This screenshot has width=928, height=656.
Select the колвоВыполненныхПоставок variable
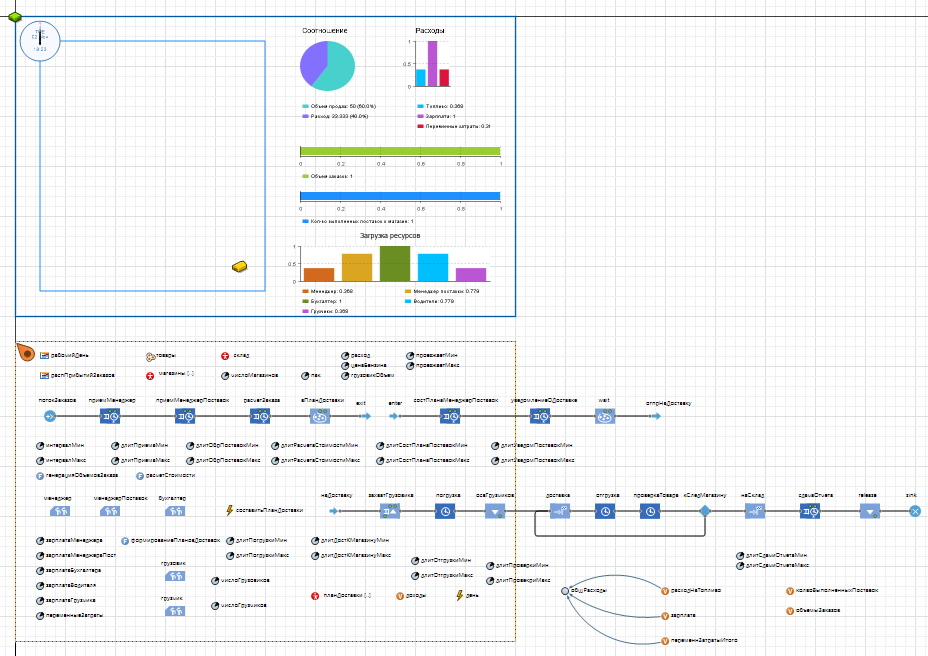click(x=790, y=591)
